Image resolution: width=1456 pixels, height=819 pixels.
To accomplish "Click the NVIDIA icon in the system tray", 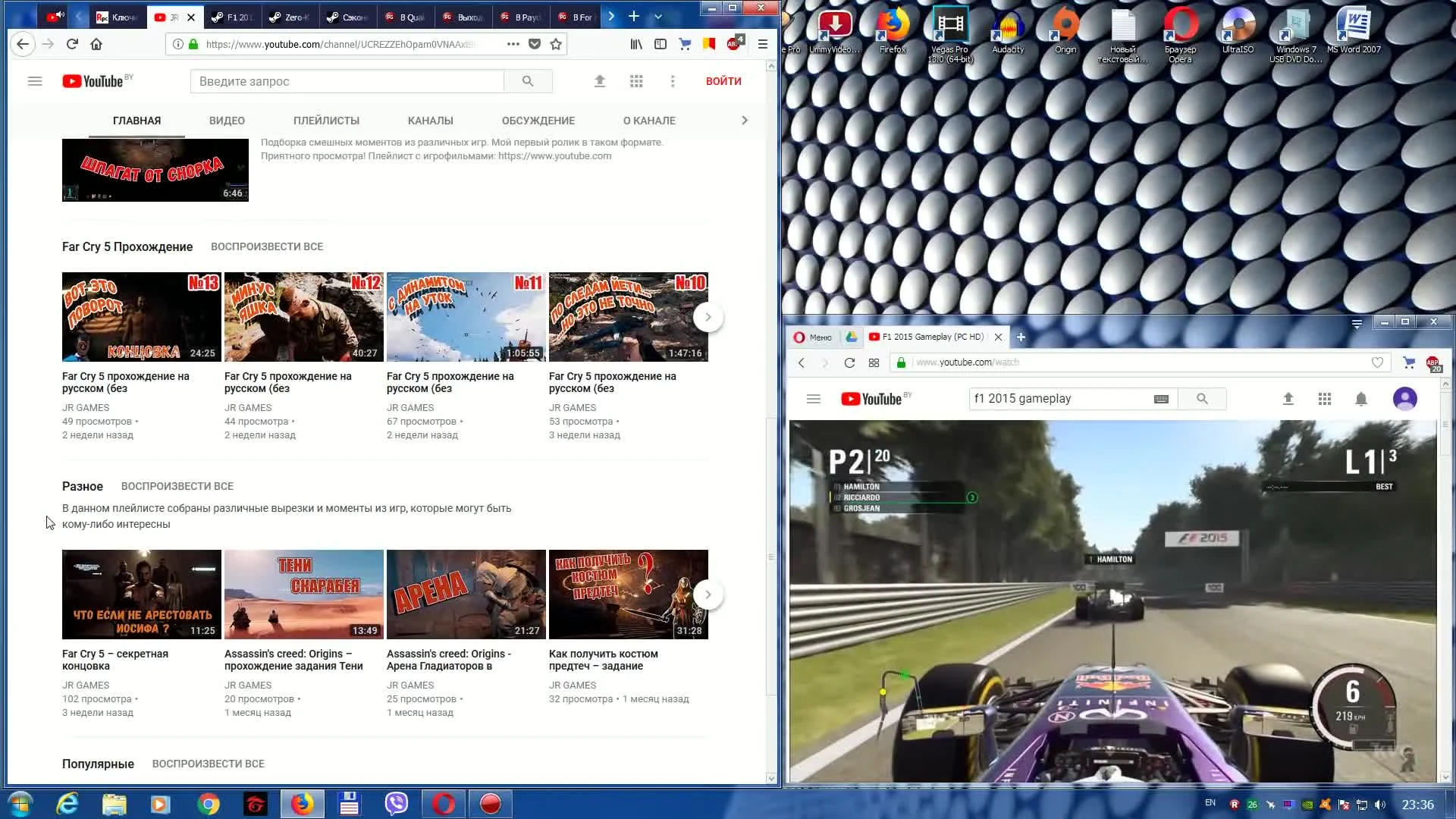I will click(x=1307, y=804).
